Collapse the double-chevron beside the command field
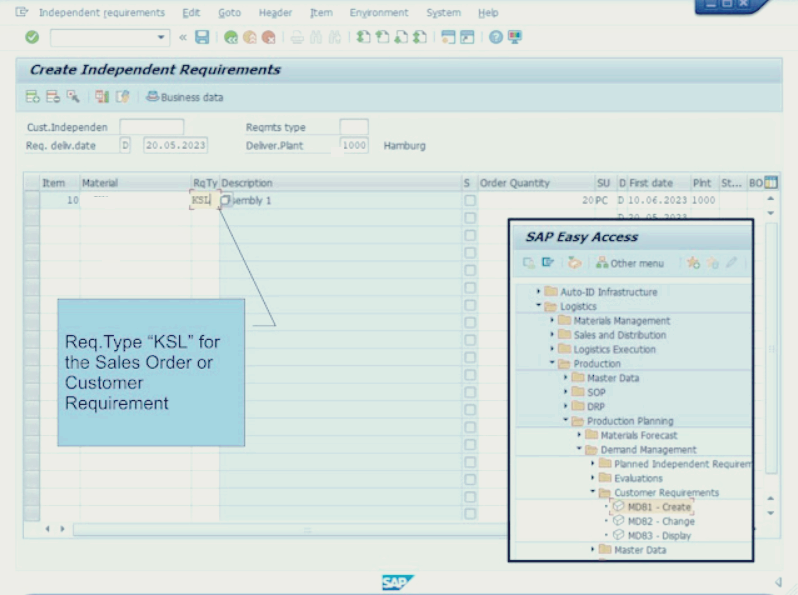 click(x=183, y=37)
